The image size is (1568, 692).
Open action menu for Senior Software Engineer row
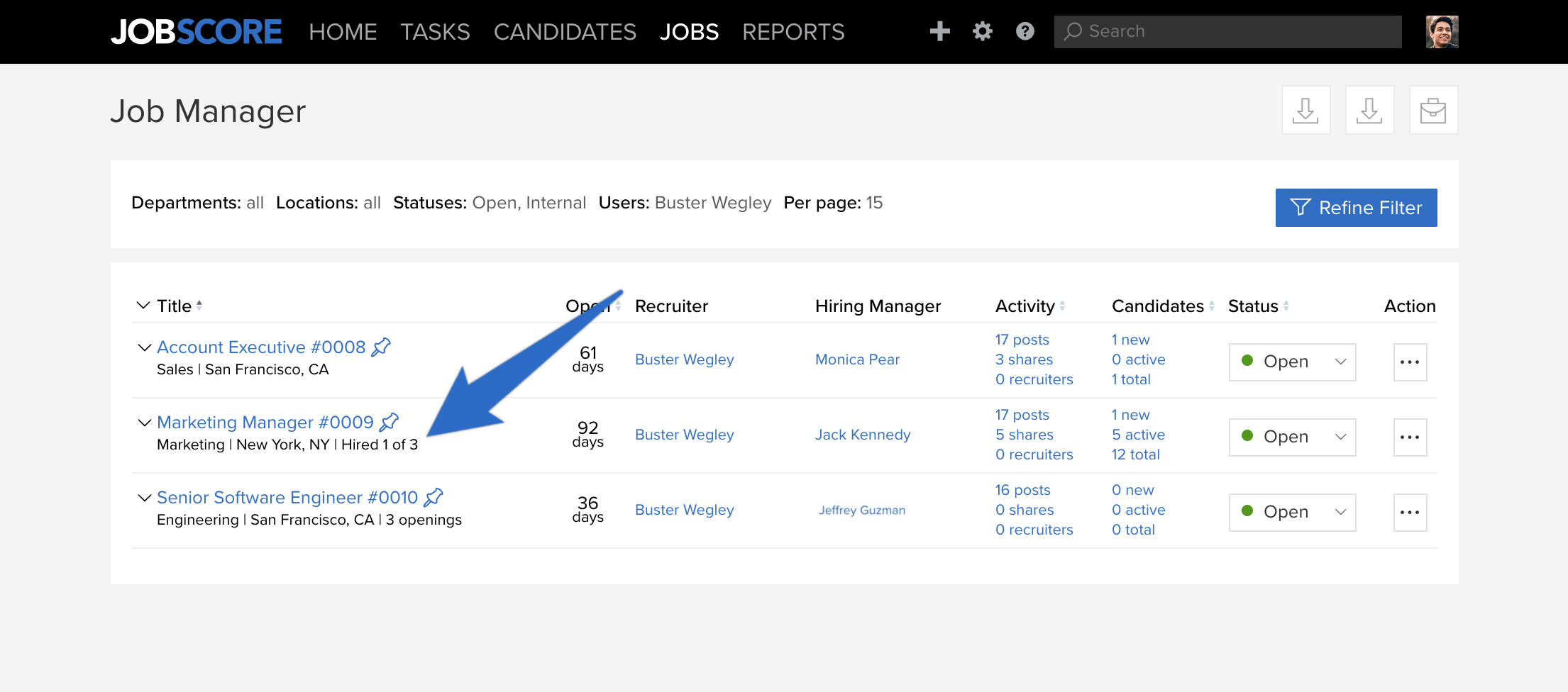[1410, 513]
